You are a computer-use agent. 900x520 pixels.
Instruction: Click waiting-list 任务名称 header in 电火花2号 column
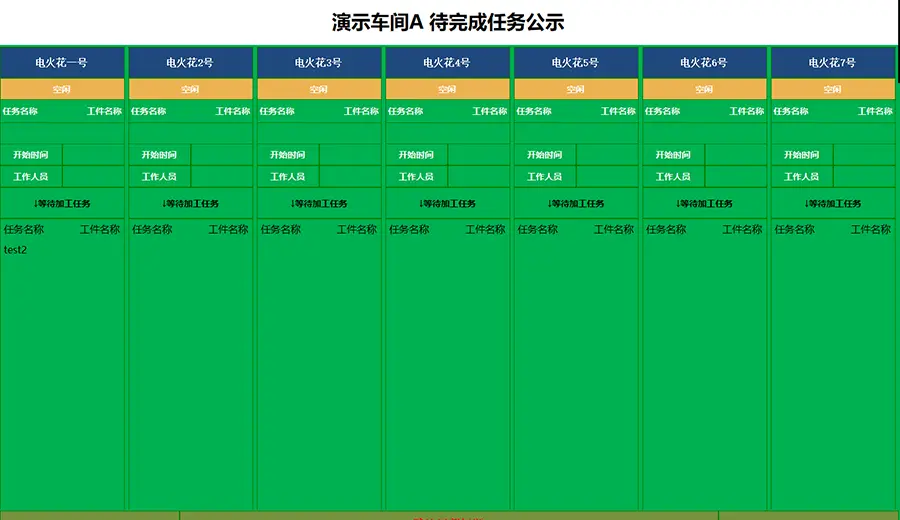point(152,230)
